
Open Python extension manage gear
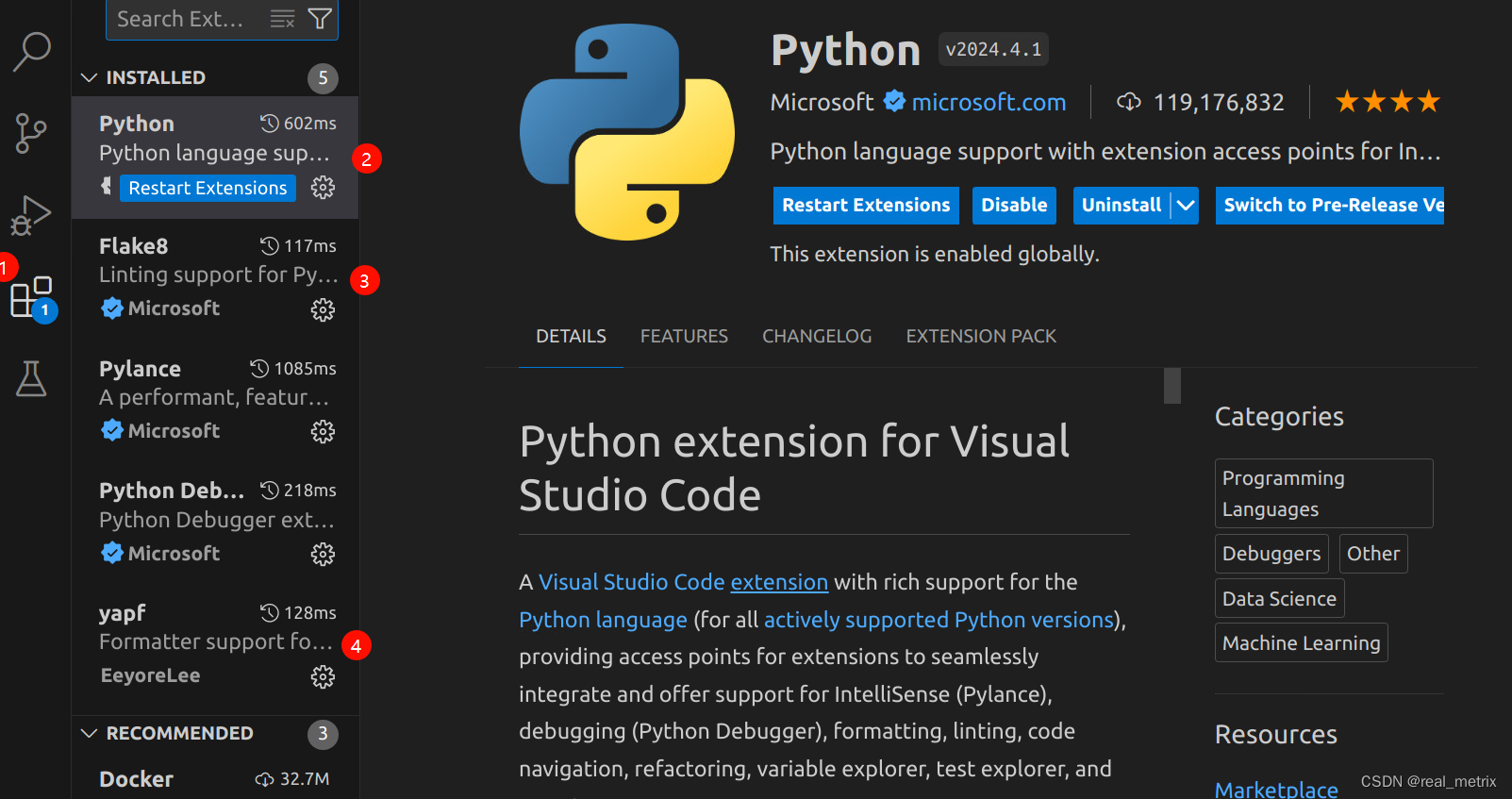point(323,188)
